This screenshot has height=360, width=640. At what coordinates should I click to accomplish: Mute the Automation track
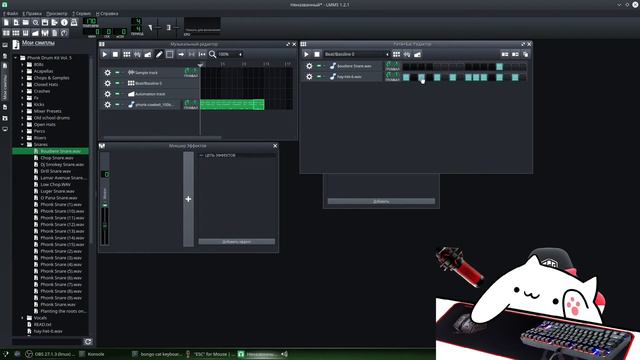pos(117,94)
